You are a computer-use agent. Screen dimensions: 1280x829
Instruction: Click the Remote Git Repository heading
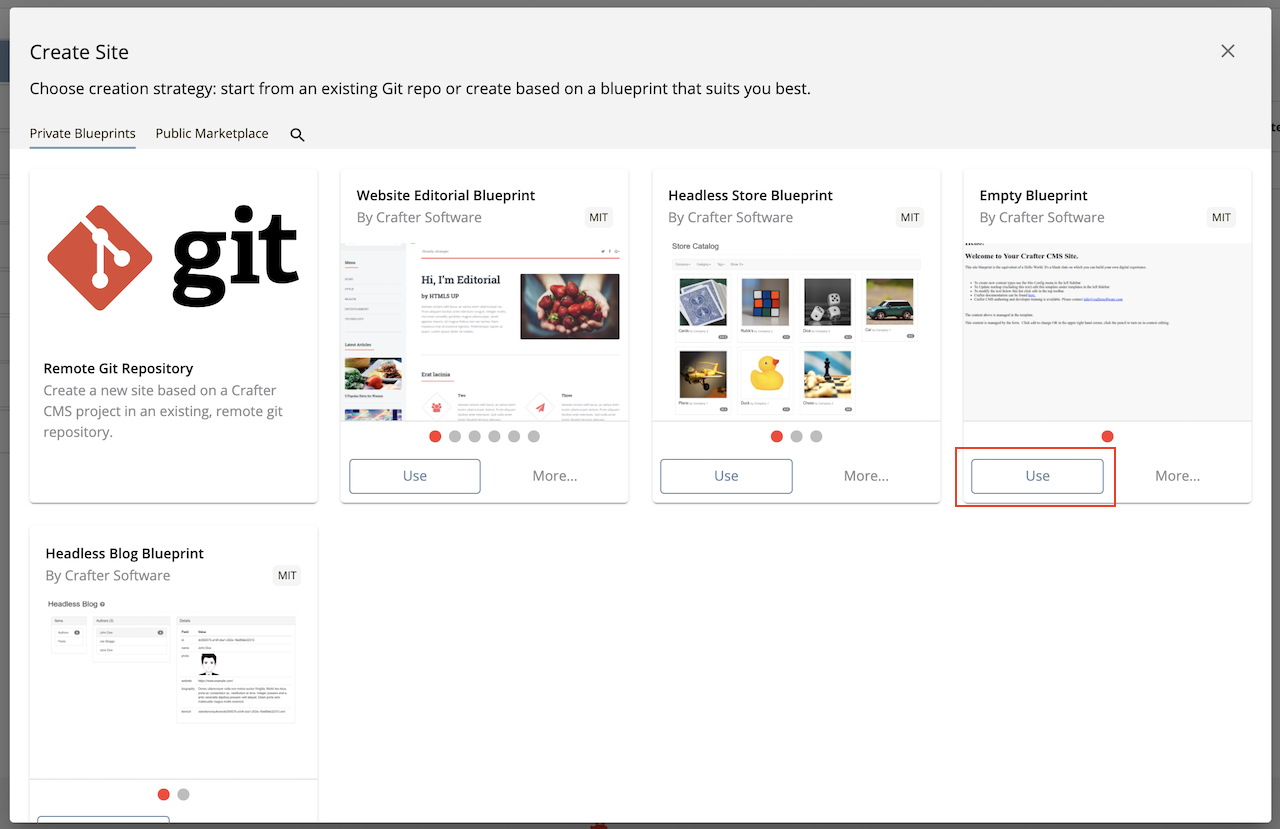[119, 368]
